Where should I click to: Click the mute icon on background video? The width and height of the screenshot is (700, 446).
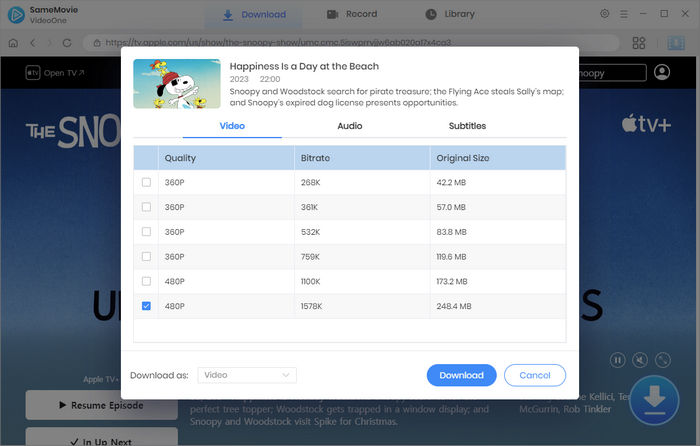[640, 360]
